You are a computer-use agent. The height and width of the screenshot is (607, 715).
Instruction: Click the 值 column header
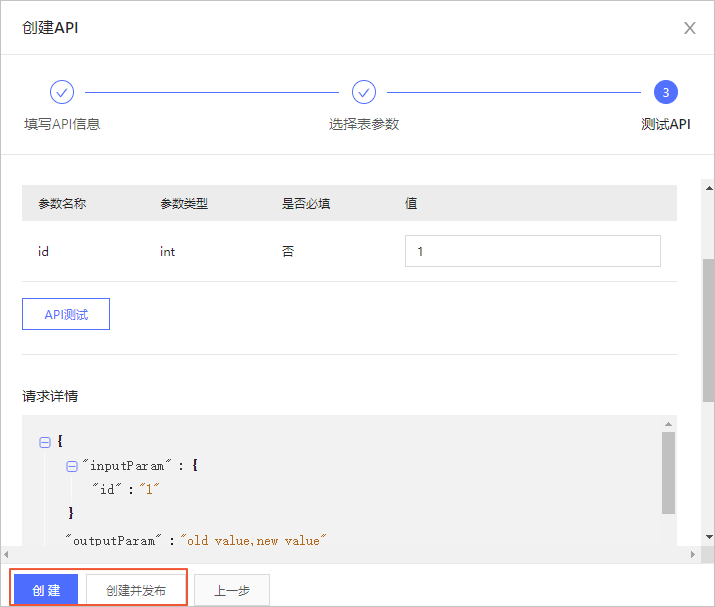411,203
